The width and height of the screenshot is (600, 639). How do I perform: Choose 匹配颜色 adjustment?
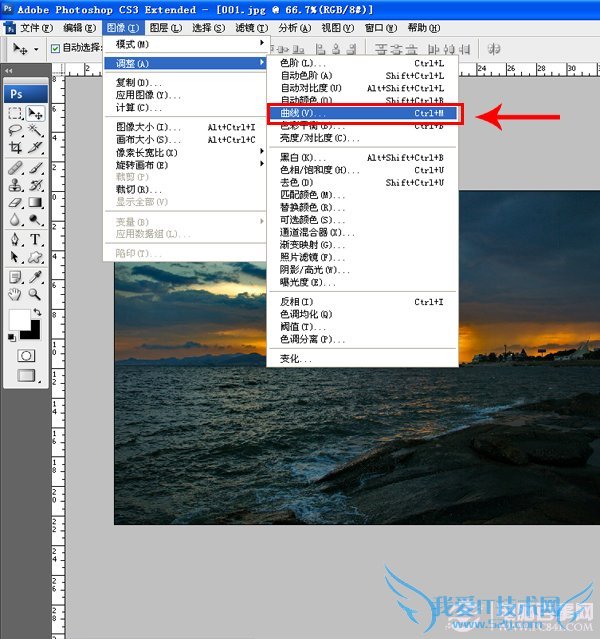[362, 195]
